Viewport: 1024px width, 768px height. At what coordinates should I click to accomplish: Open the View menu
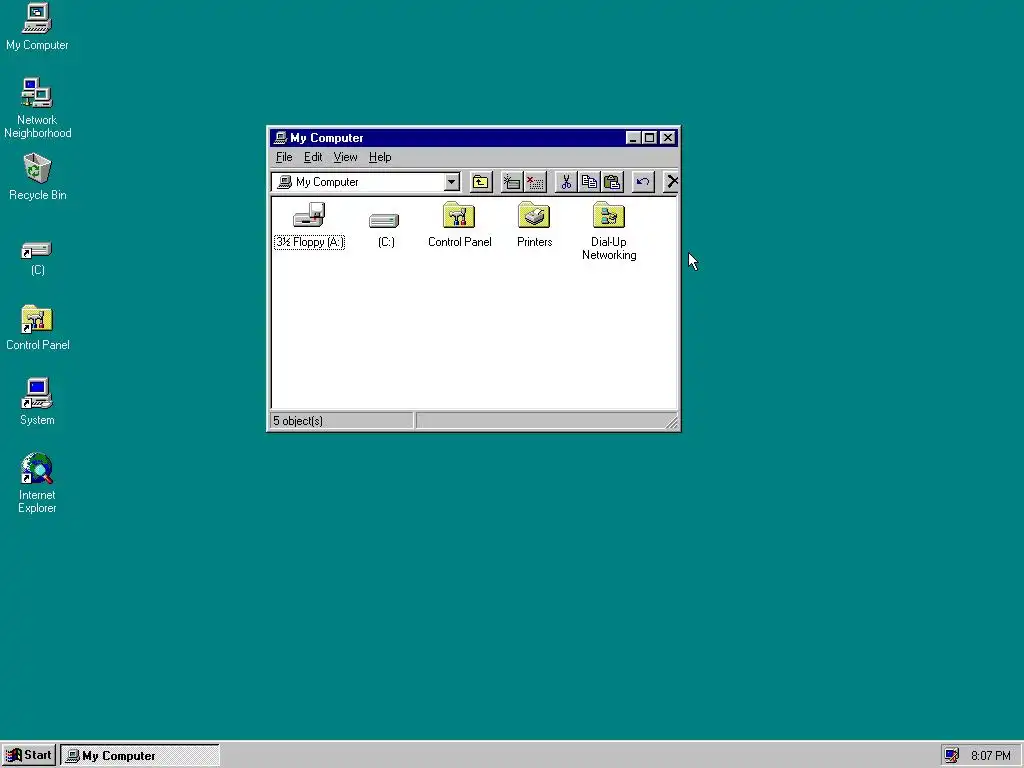point(345,157)
